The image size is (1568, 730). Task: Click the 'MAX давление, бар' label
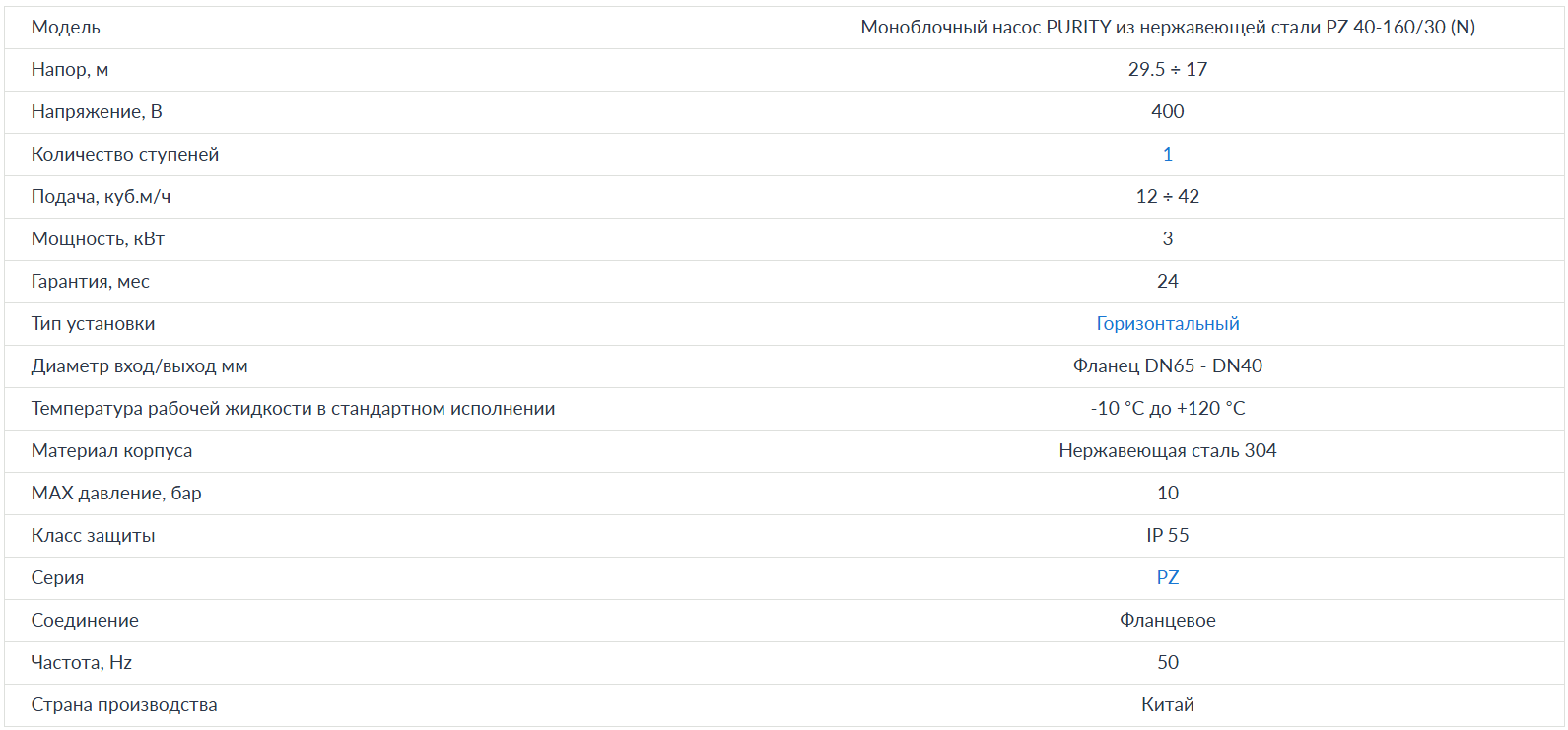point(116,494)
